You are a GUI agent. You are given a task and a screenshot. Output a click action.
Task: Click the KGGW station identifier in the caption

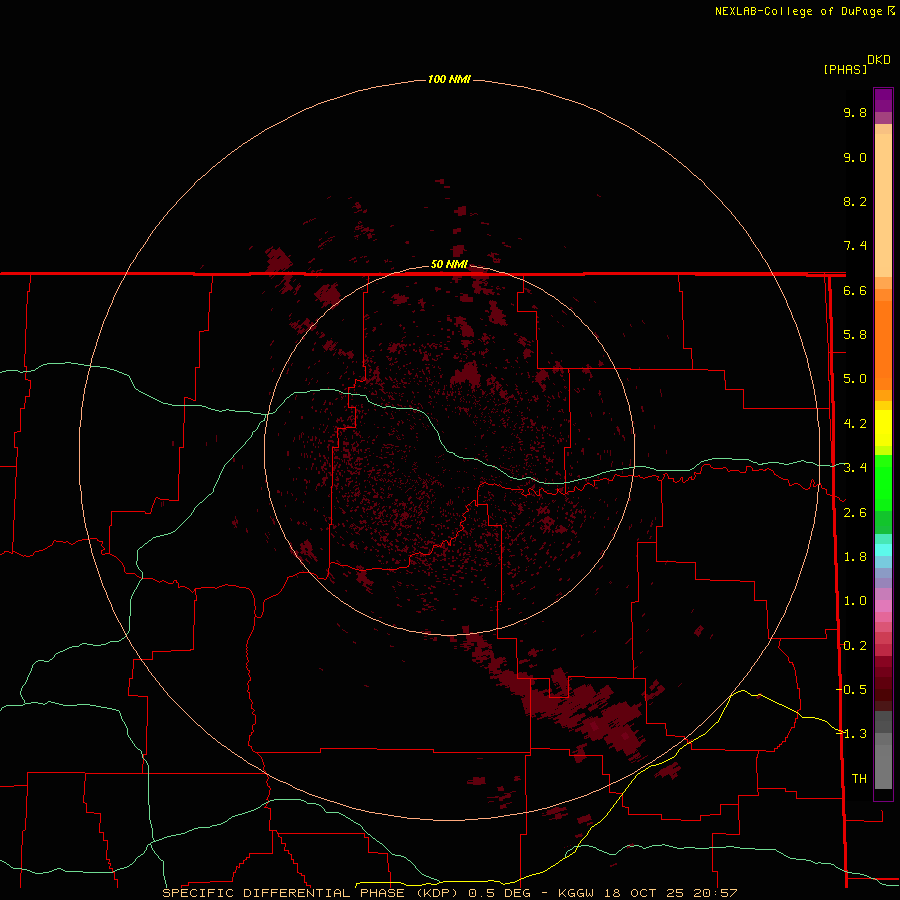(x=576, y=893)
